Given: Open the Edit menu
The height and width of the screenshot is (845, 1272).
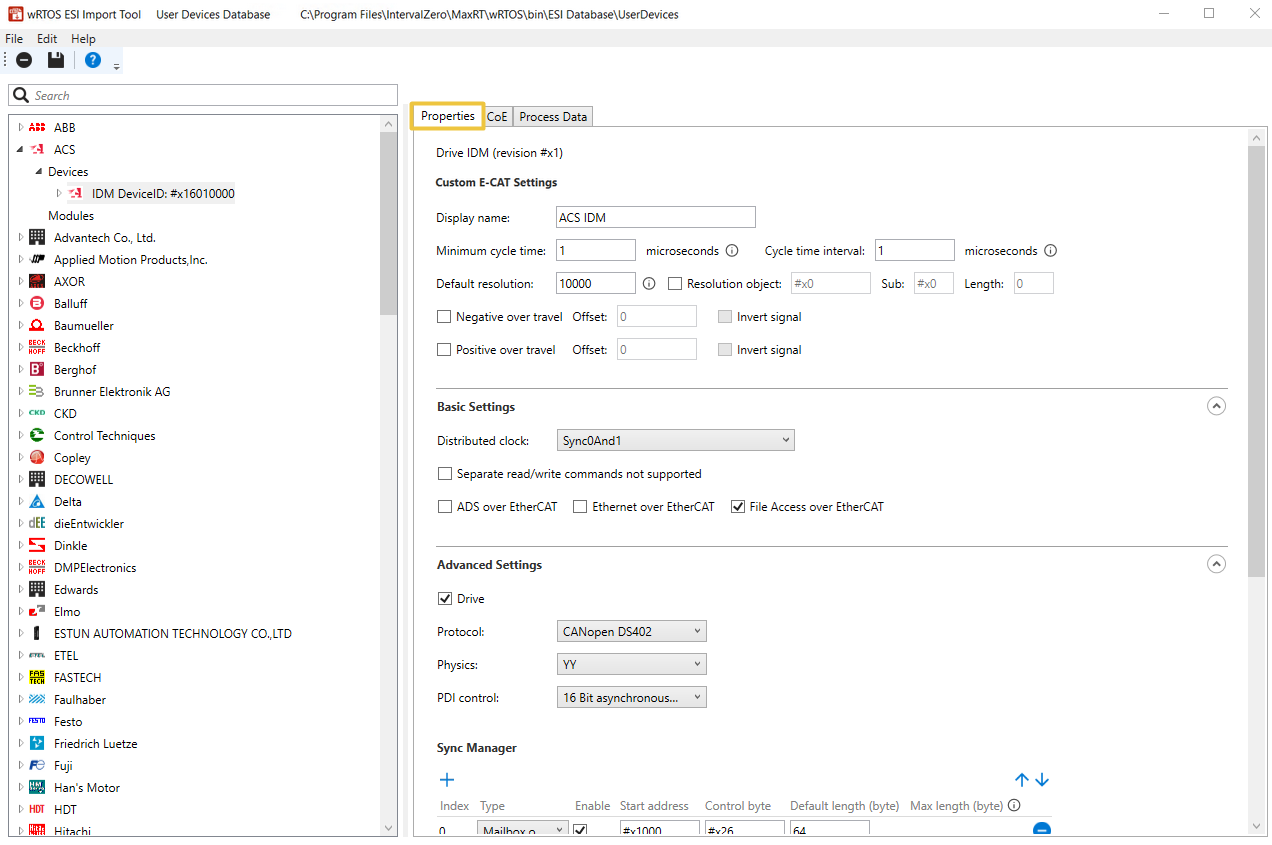Looking at the screenshot, I should [x=47, y=39].
